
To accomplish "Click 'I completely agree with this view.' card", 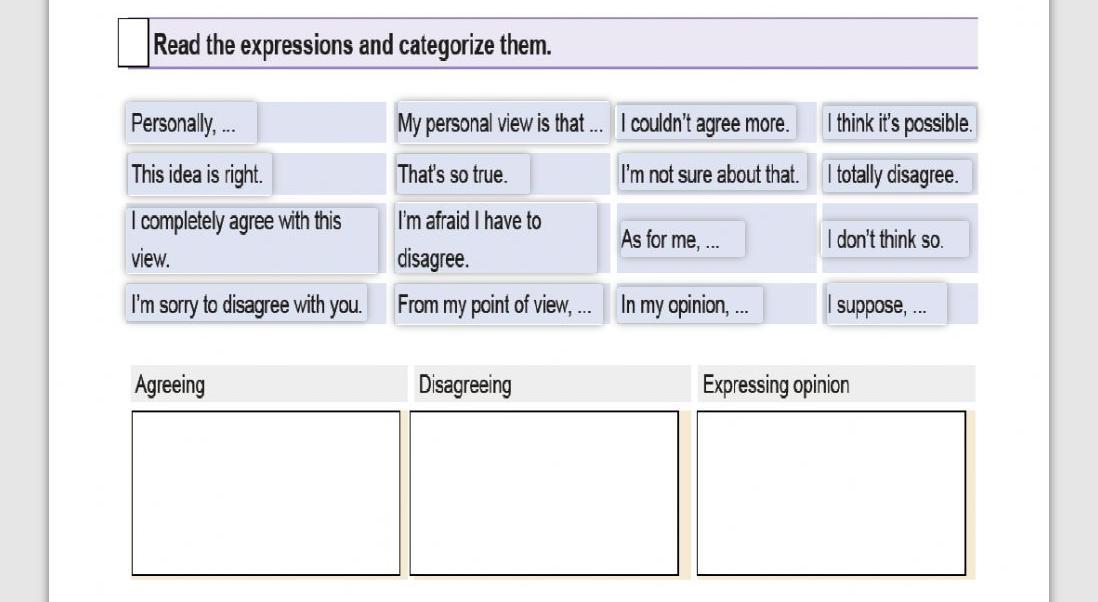I will click(x=252, y=239).
